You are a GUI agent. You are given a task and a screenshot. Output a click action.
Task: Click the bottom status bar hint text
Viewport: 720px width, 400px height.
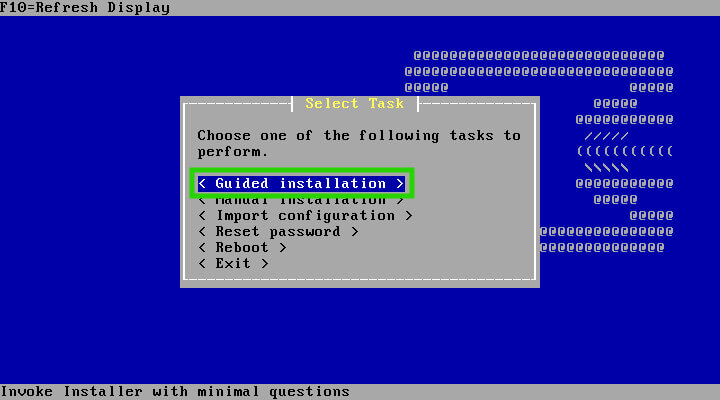click(x=175, y=392)
